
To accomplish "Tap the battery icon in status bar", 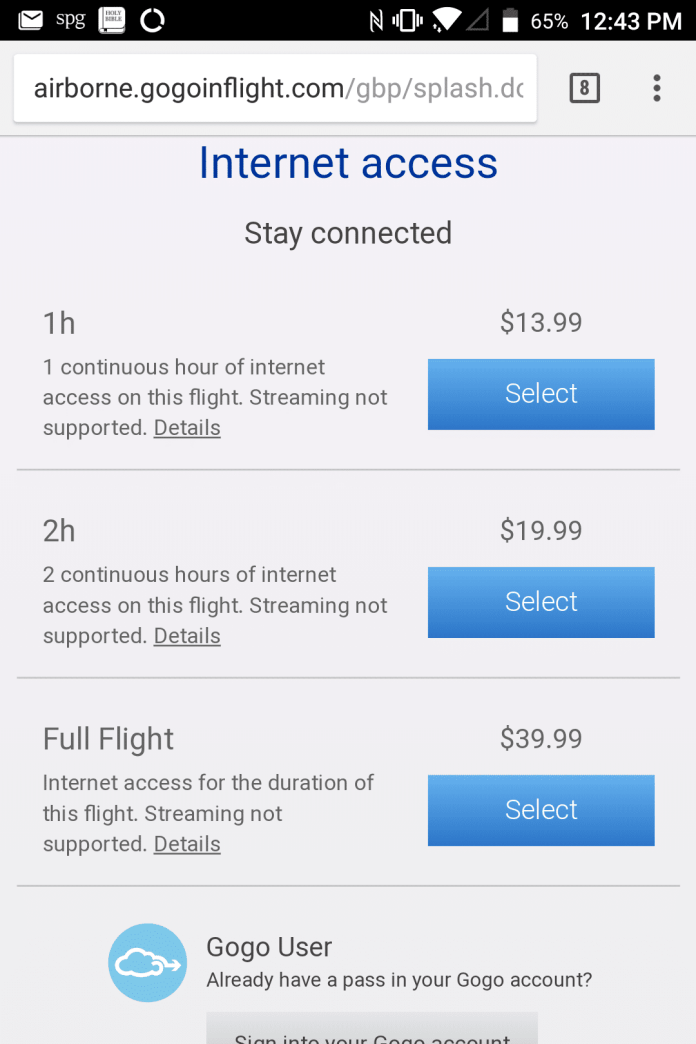I will click(x=511, y=20).
